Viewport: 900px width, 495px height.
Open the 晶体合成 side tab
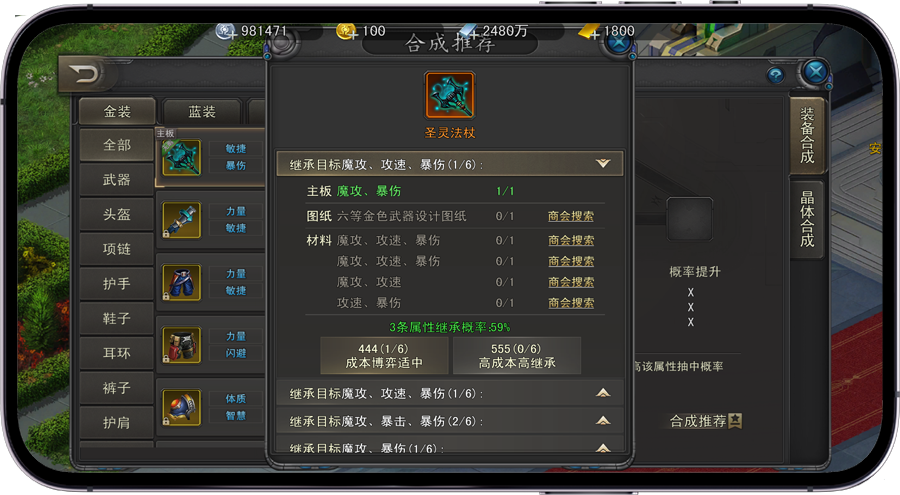[807, 219]
